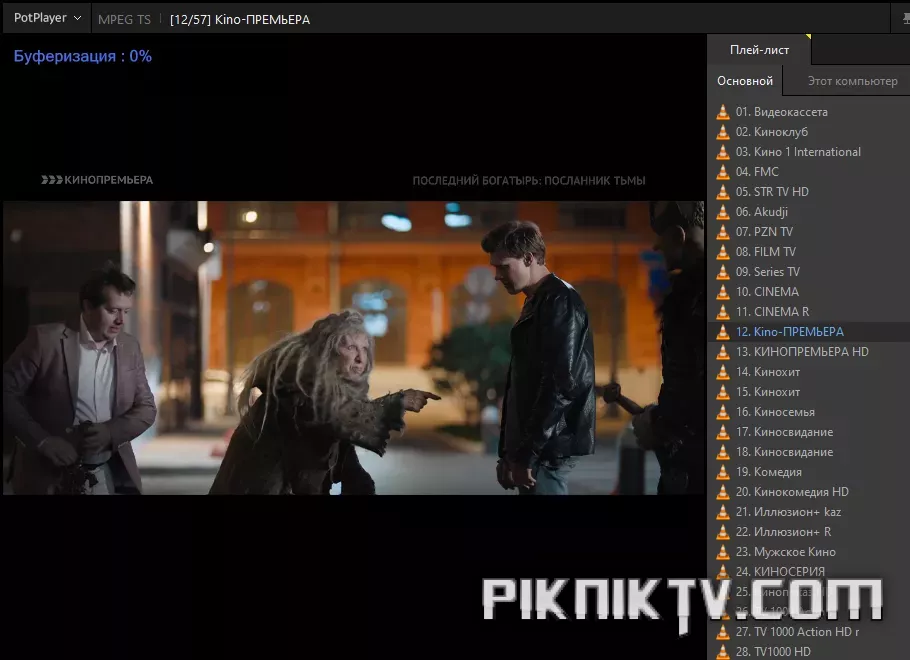
Task: Click the cone icon beside 16. Киносемья
Action: [x=723, y=412]
